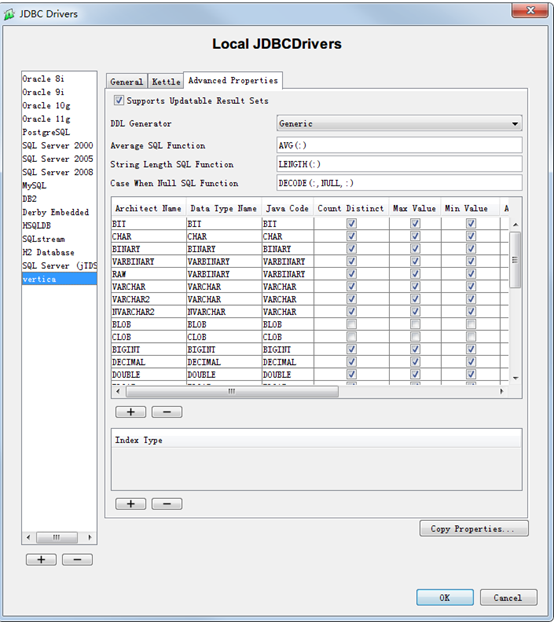This screenshot has width=554, height=622.
Task: Click the Architect Name column header
Action: click(x=149, y=208)
